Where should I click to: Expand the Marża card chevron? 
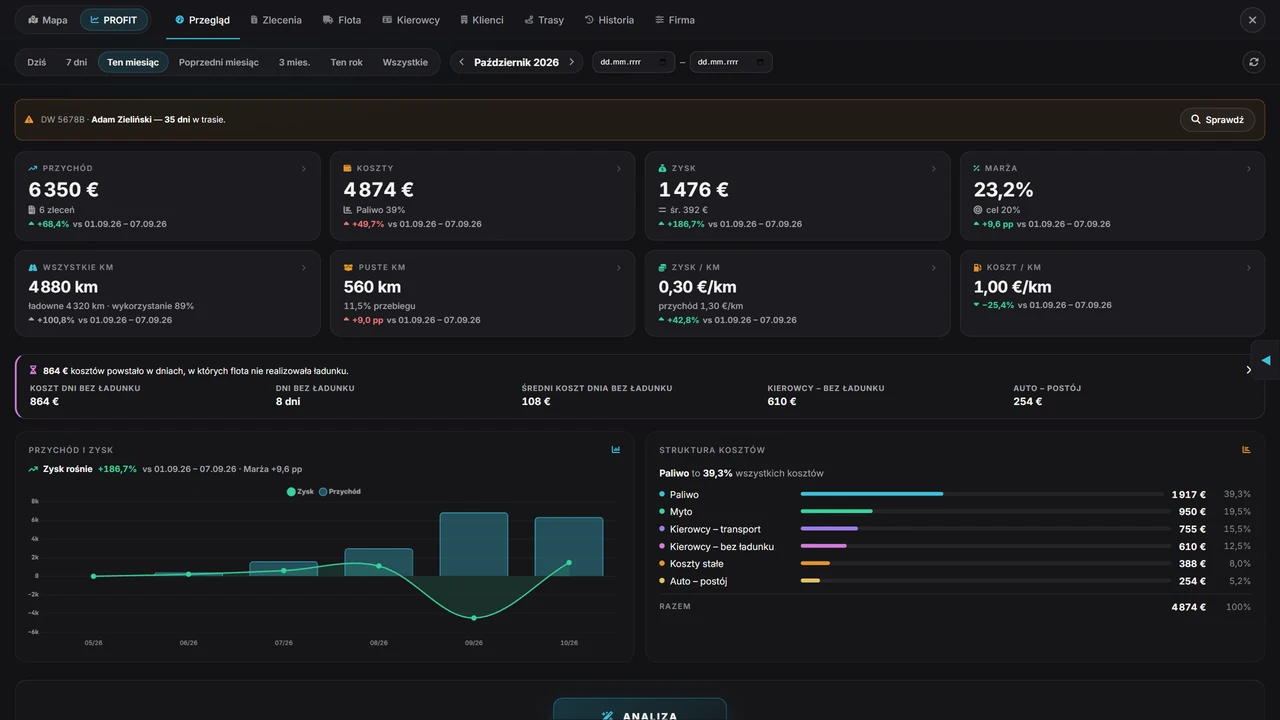click(1249, 169)
